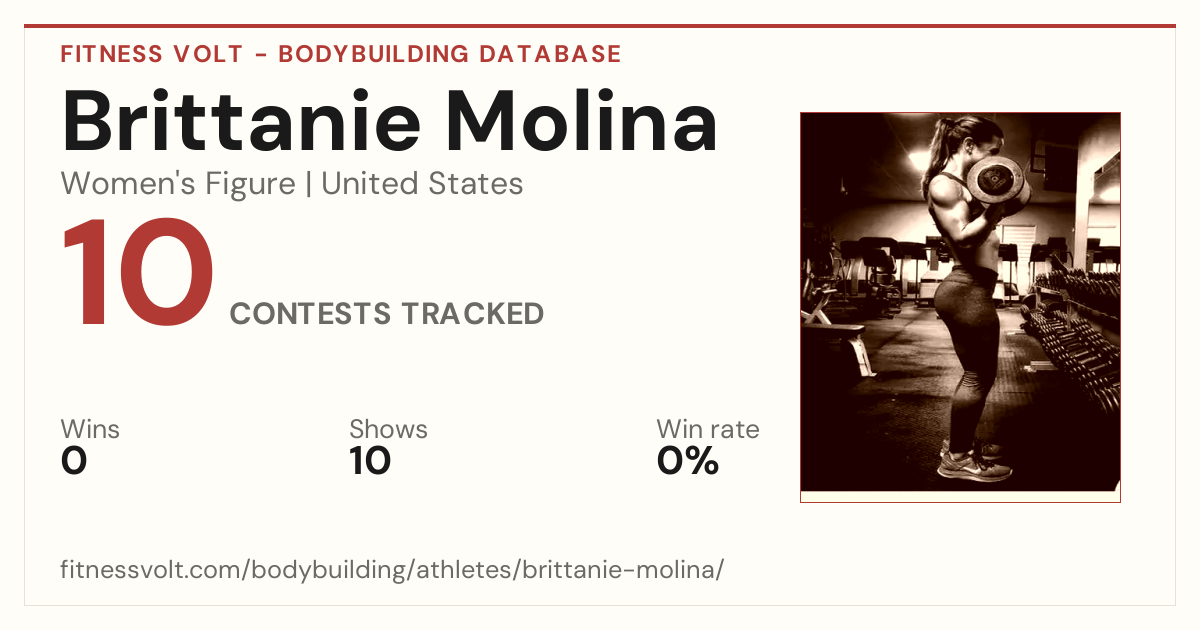Click the Shows label
Image resolution: width=1200 pixels, height=630 pixels.
coord(388,430)
